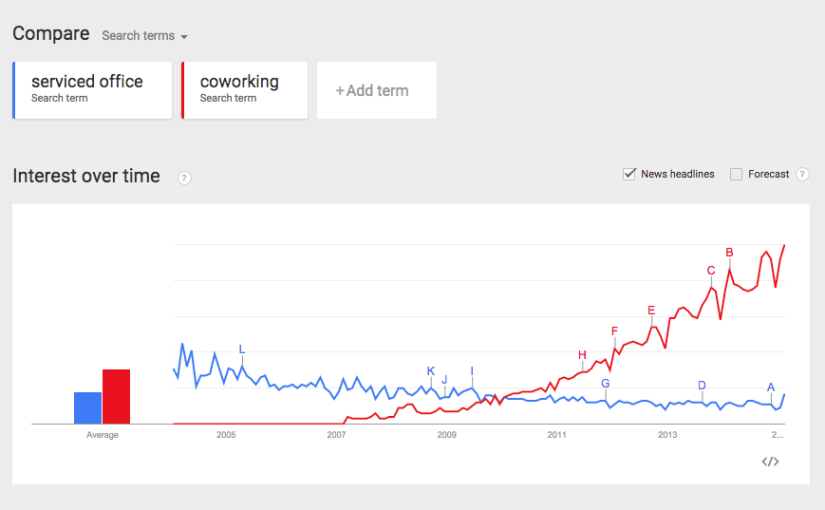Image resolution: width=825 pixels, height=510 pixels.
Task: Uncheck the News headlines checkbox
Action: pyautogui.click(x=630, y=174)
